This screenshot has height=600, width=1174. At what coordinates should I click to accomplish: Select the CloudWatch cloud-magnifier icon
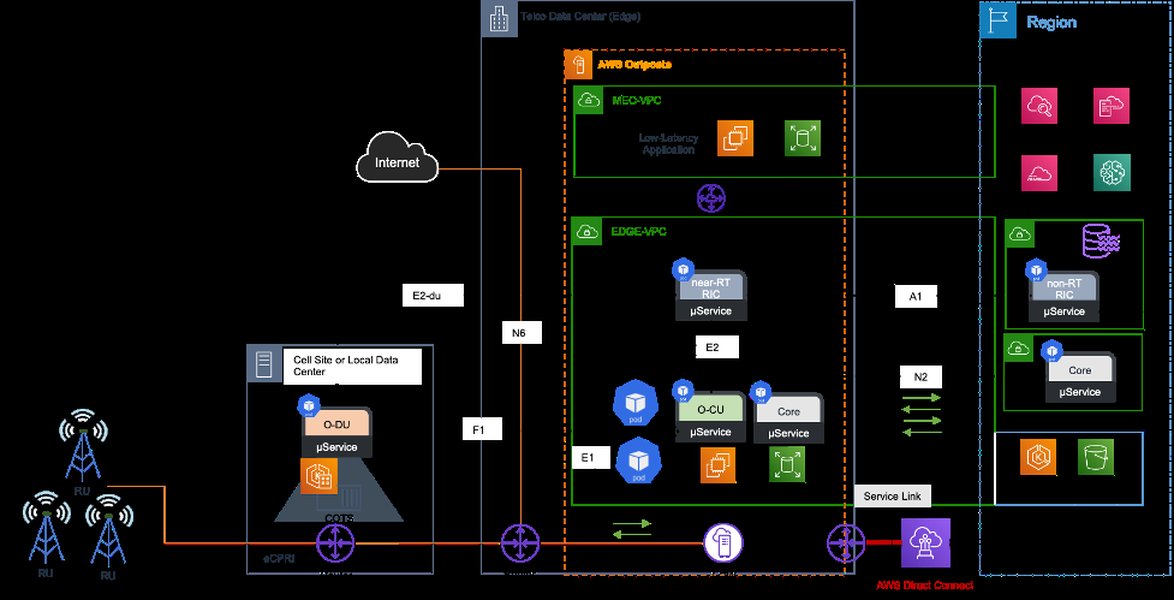tap(1040, 105)
